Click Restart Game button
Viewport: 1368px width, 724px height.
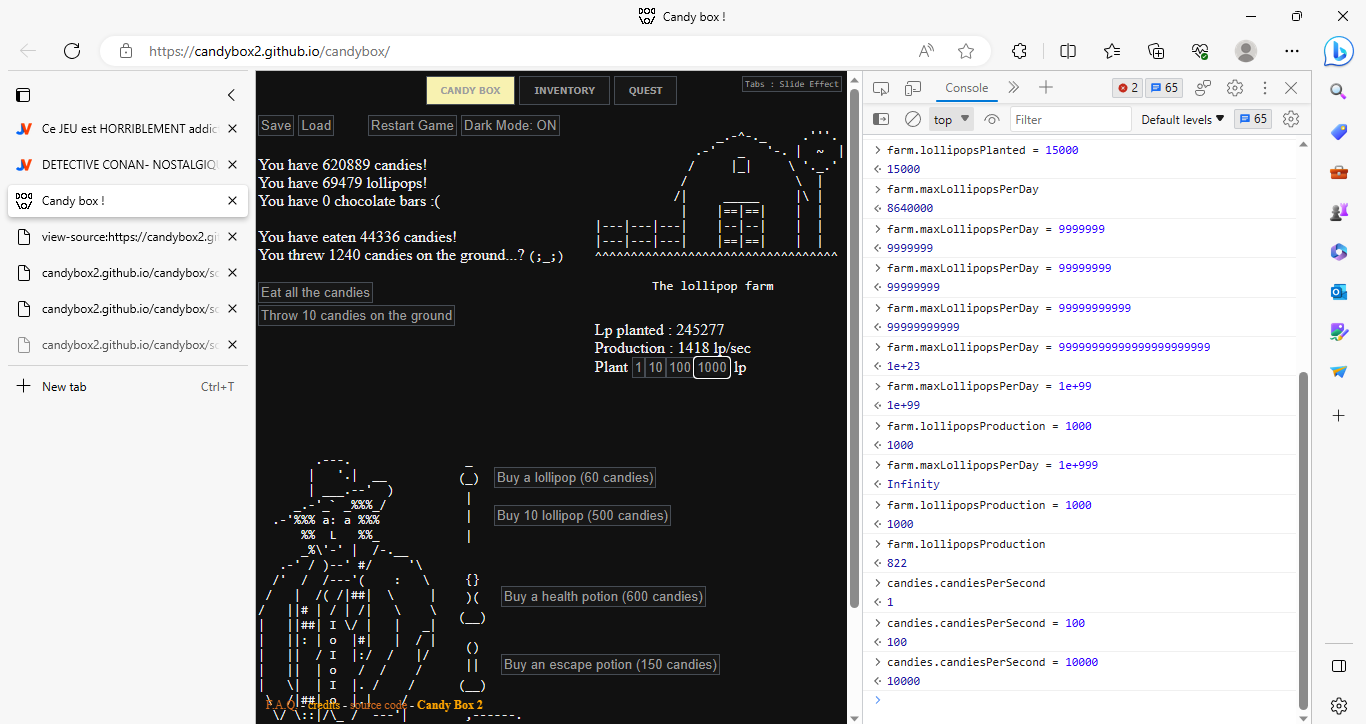412,125
